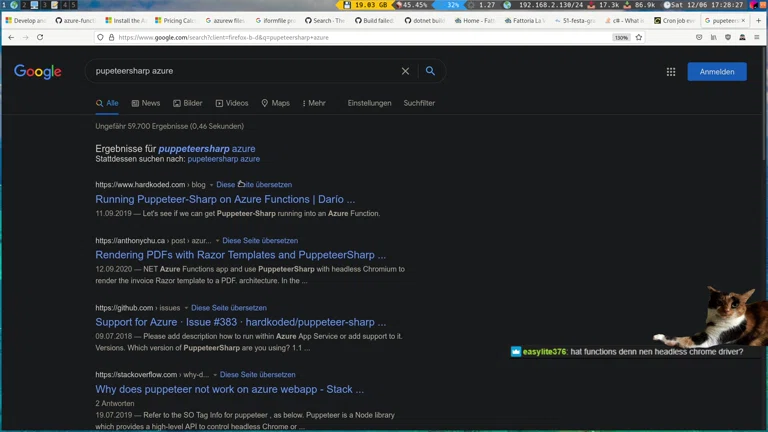Click the browser forward arrow

coord(25,37)
